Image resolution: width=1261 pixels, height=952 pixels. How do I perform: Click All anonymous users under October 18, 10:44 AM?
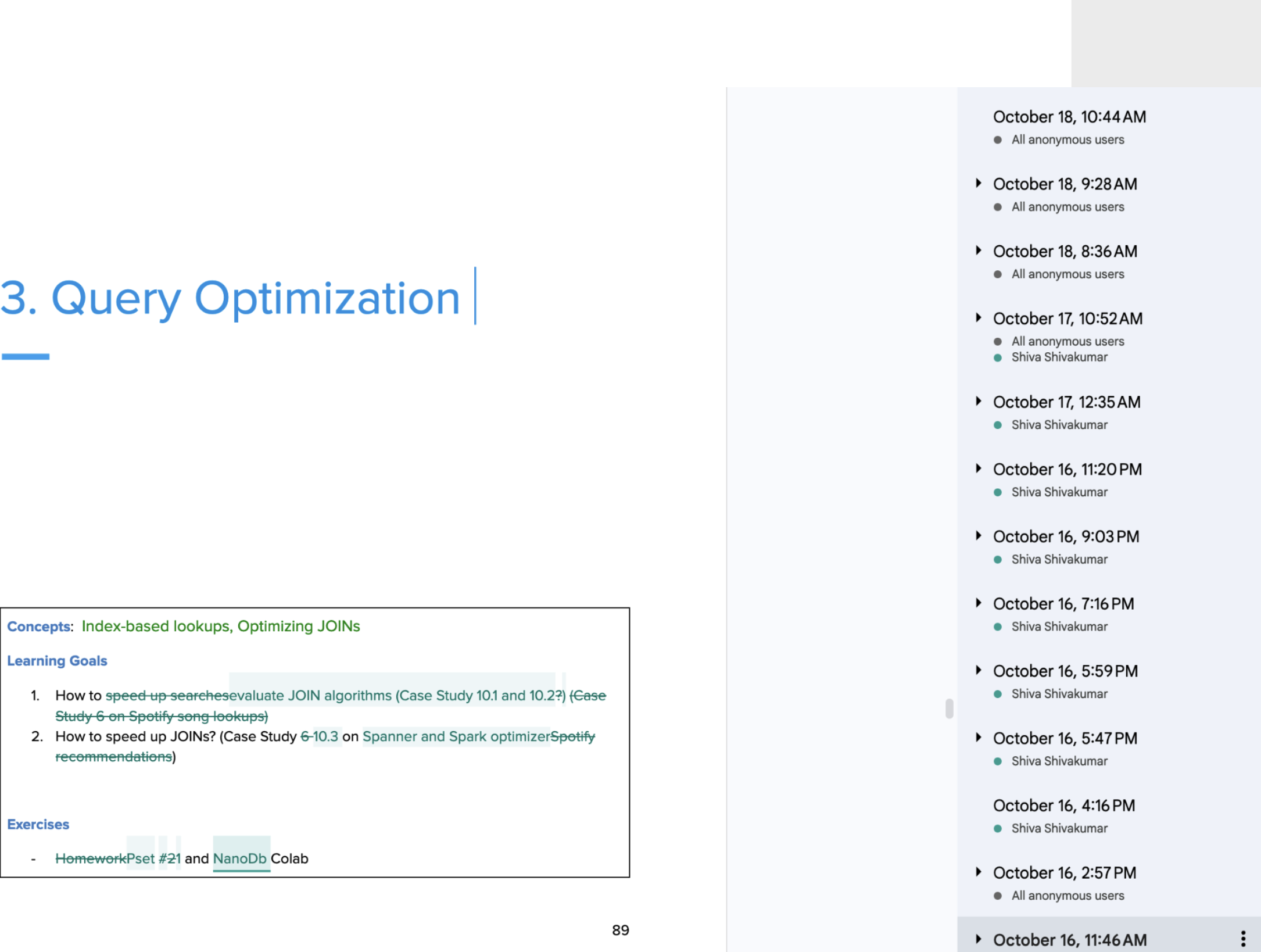[1067, 139]
